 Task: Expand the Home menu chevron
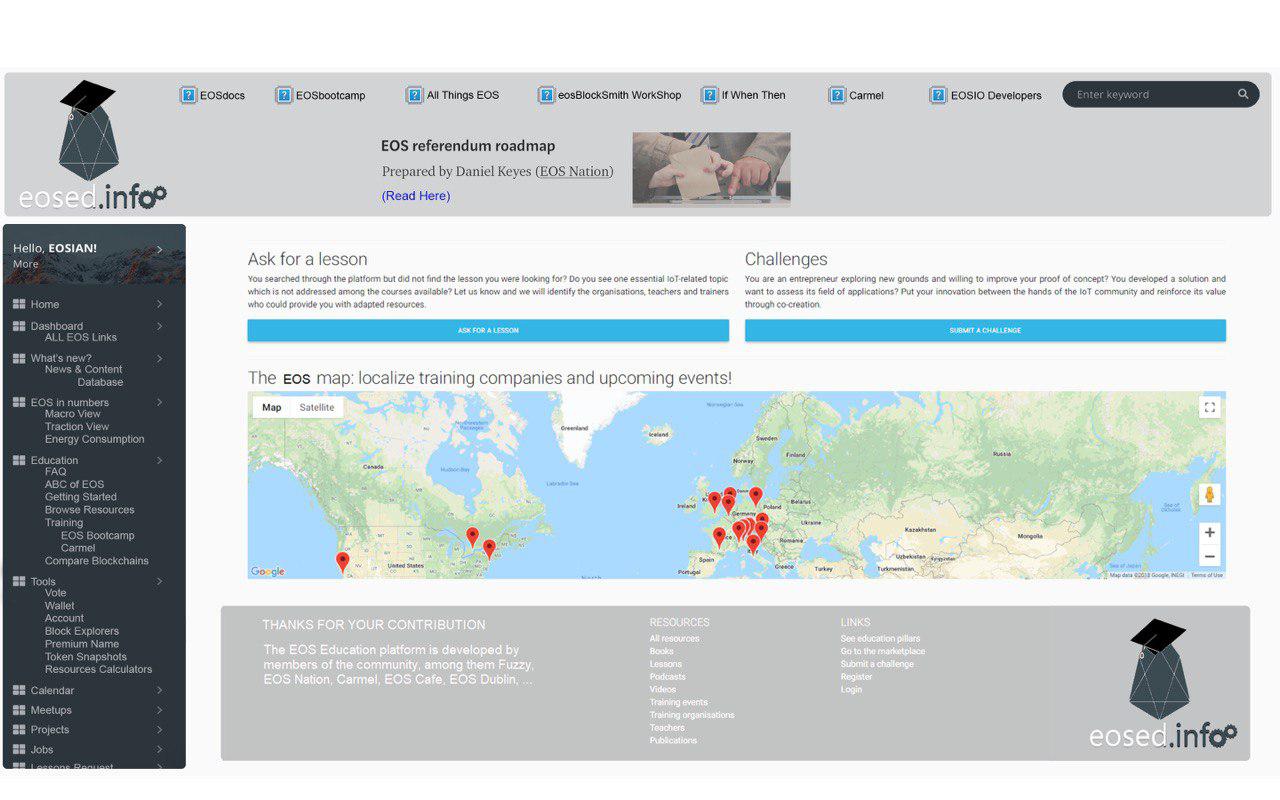[x=160, y=304]
